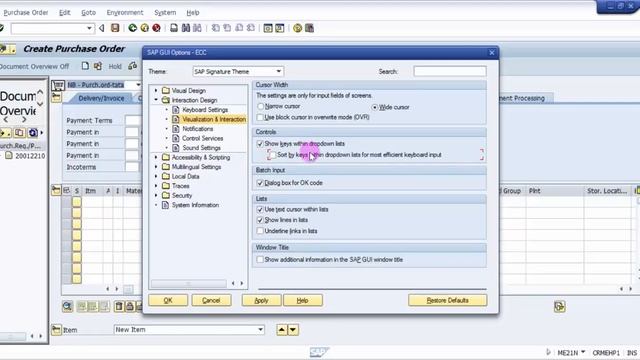The width and height of the screenshot is (640, 360).
Task: Click the options tree horizontal scrollbar
Action: pyautogui.click(x=188, y=283)
